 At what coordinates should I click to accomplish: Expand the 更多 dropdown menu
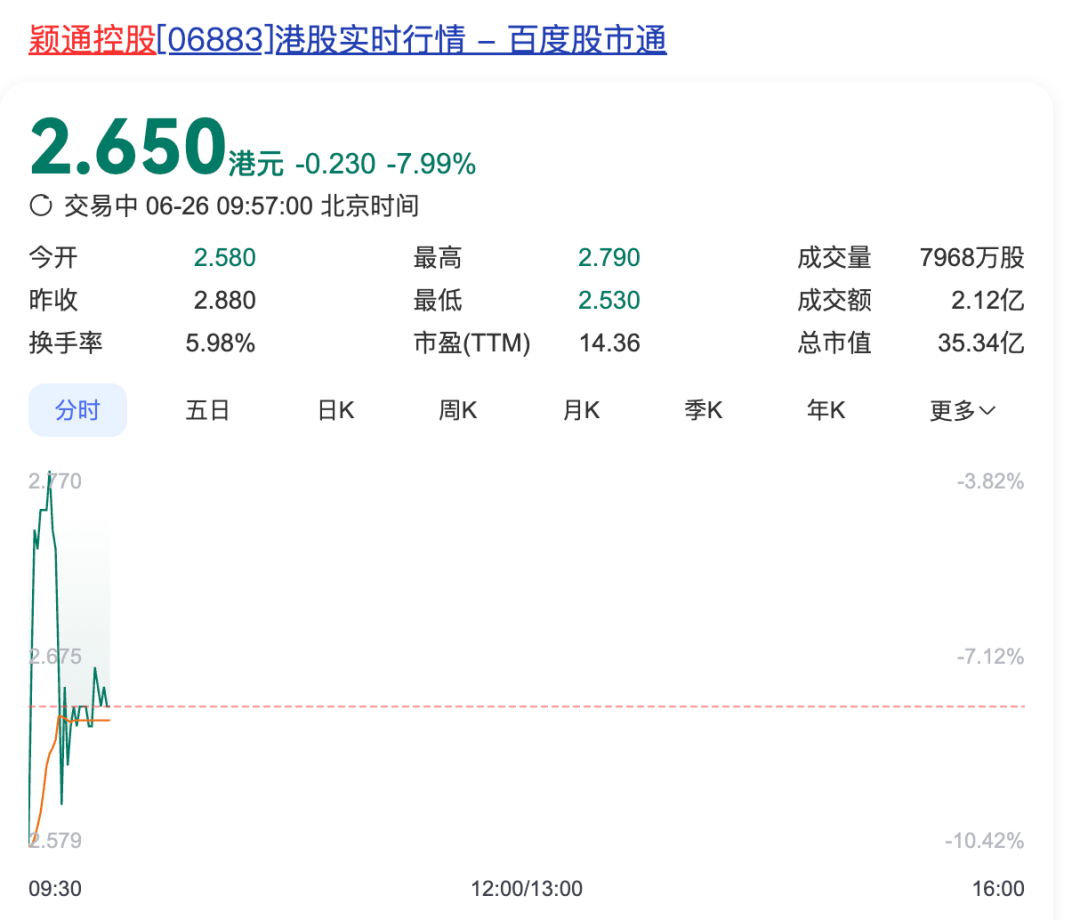click(x=962, y=410)
